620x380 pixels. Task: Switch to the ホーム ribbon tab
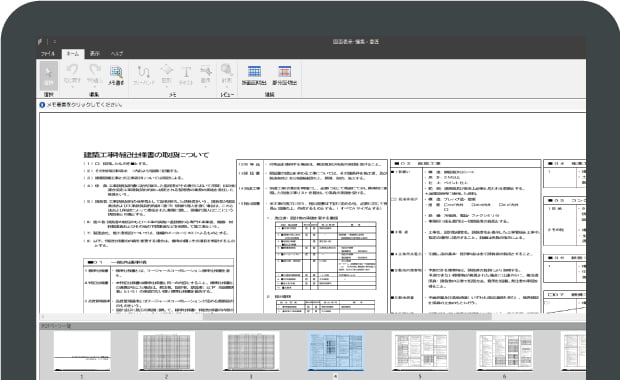coord(72,54)
